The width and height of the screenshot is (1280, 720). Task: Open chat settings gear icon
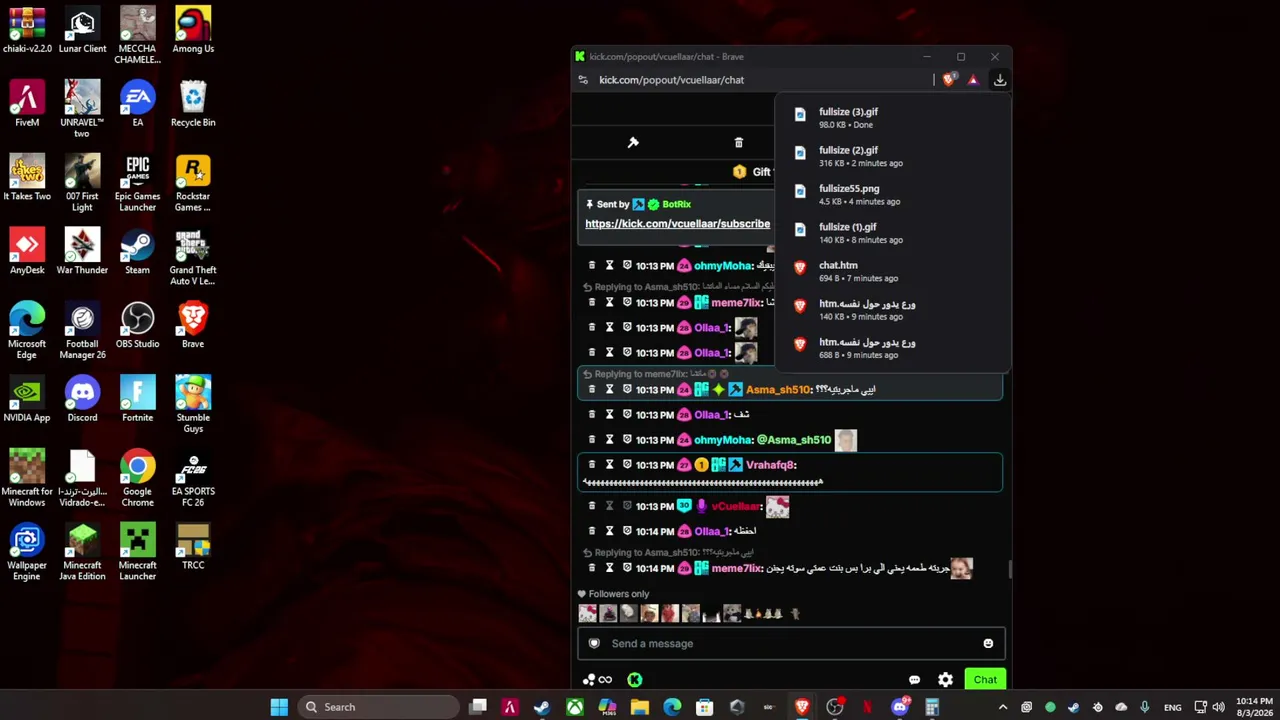pos(945,680)
